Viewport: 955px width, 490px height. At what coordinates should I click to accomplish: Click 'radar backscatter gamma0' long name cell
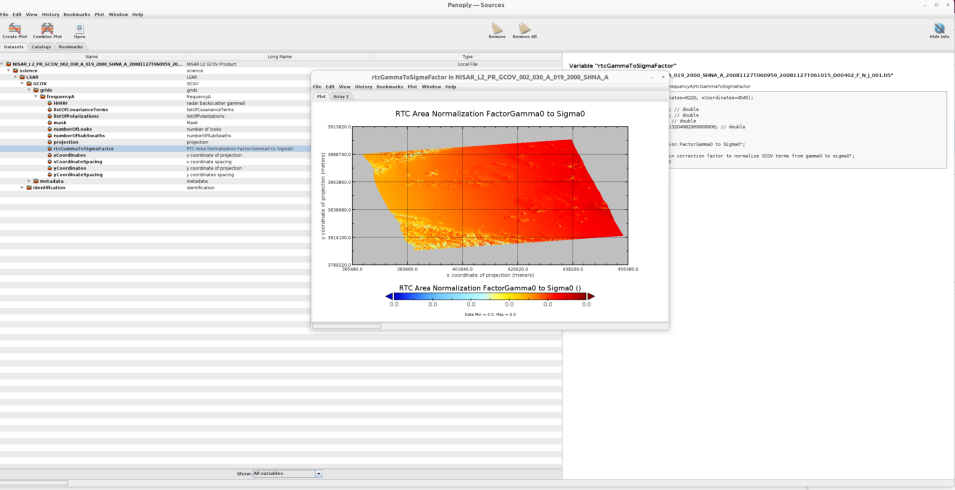point(216,103)
